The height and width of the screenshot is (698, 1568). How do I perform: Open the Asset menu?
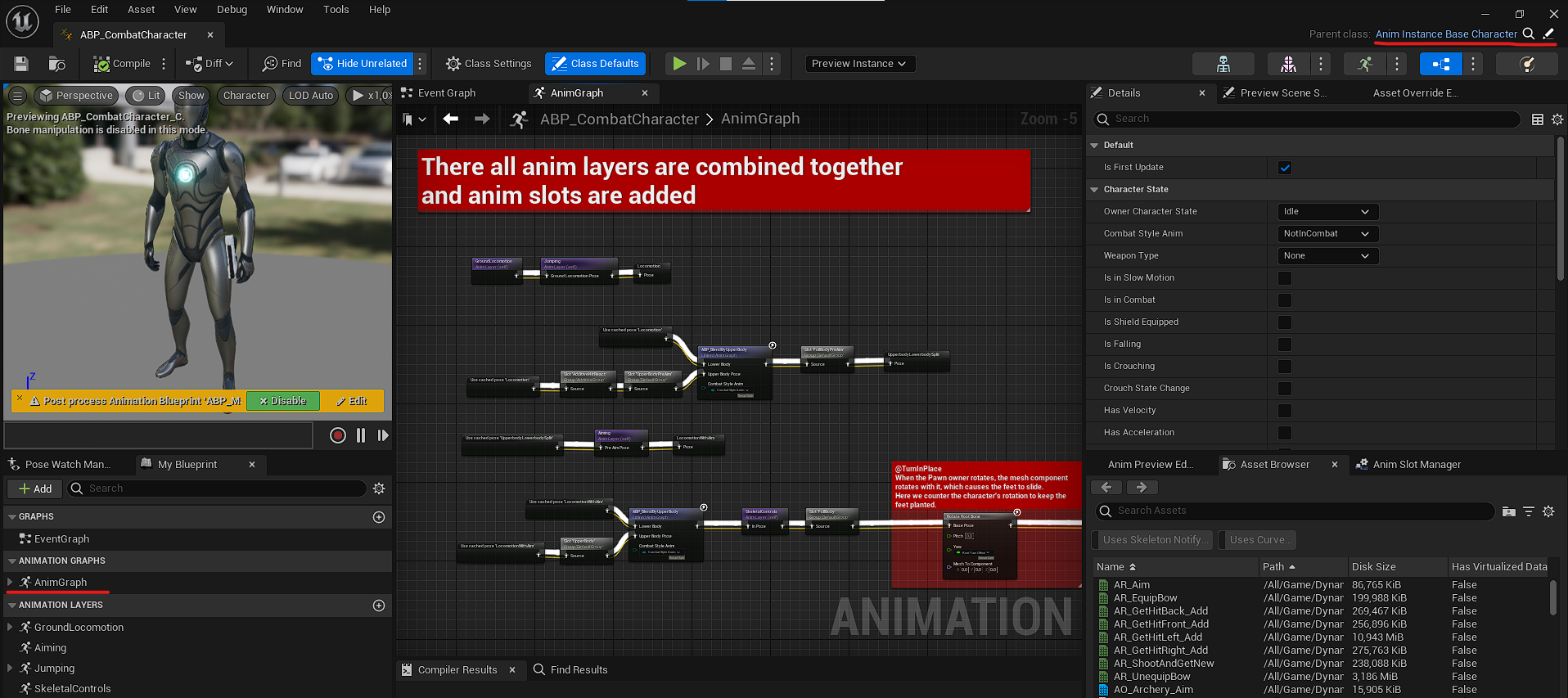click(x=141, y=10)
